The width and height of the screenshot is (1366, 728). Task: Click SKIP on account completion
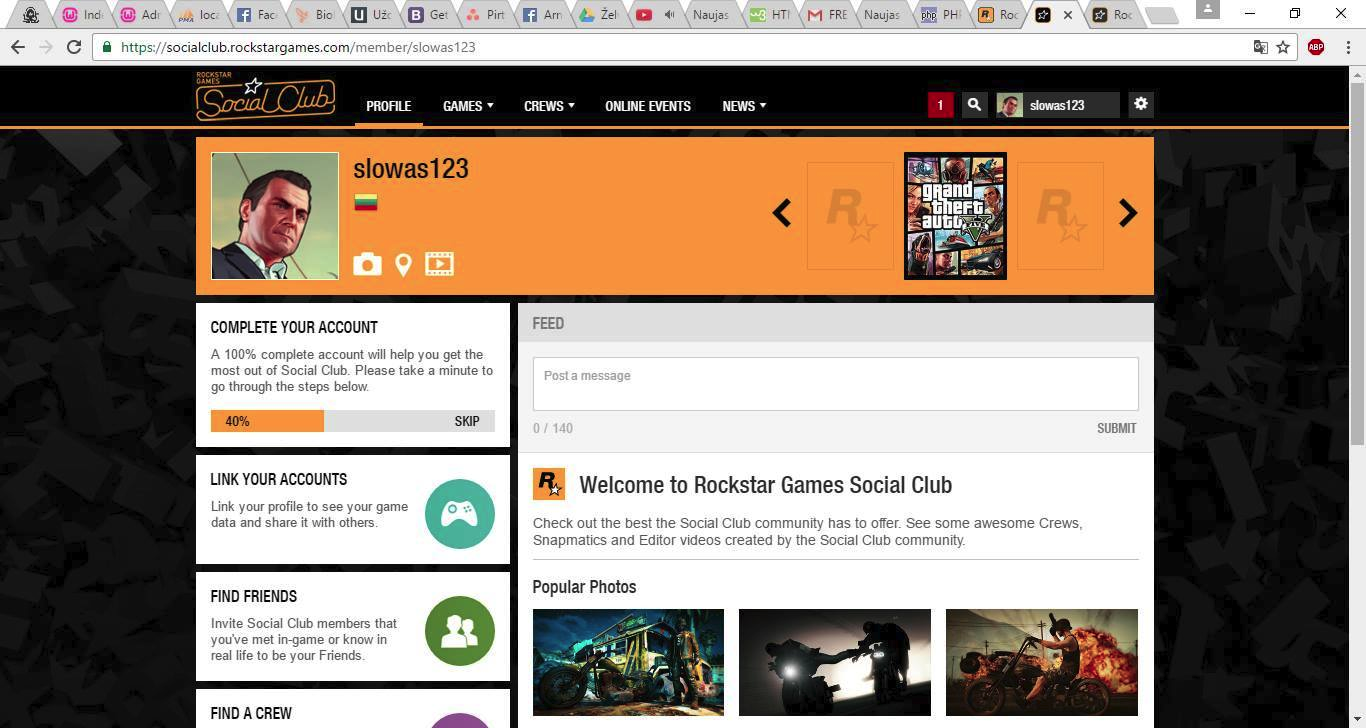tap(467, 421)
